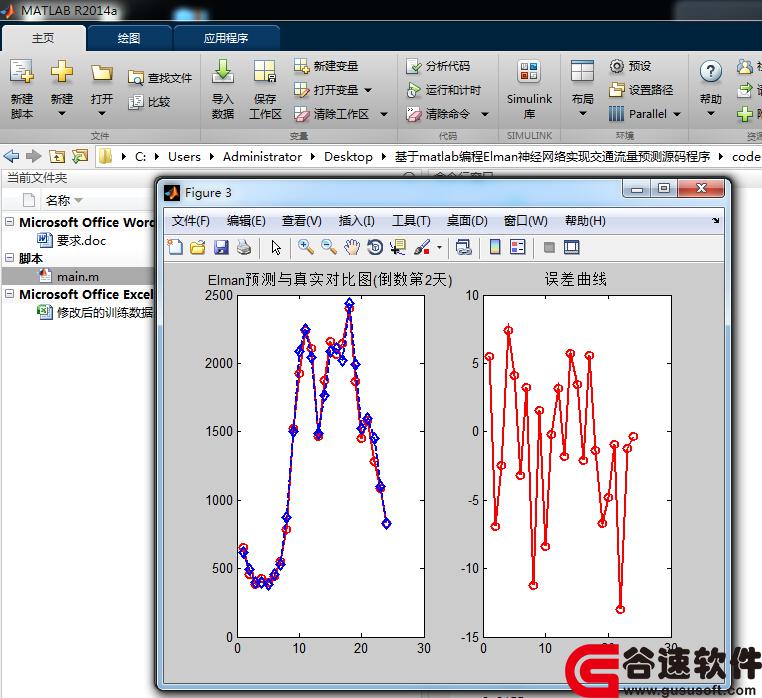Open the View 查看(V) menu in Figure 3
This screenshot has height=698, width=762.
tap(302, 221)
